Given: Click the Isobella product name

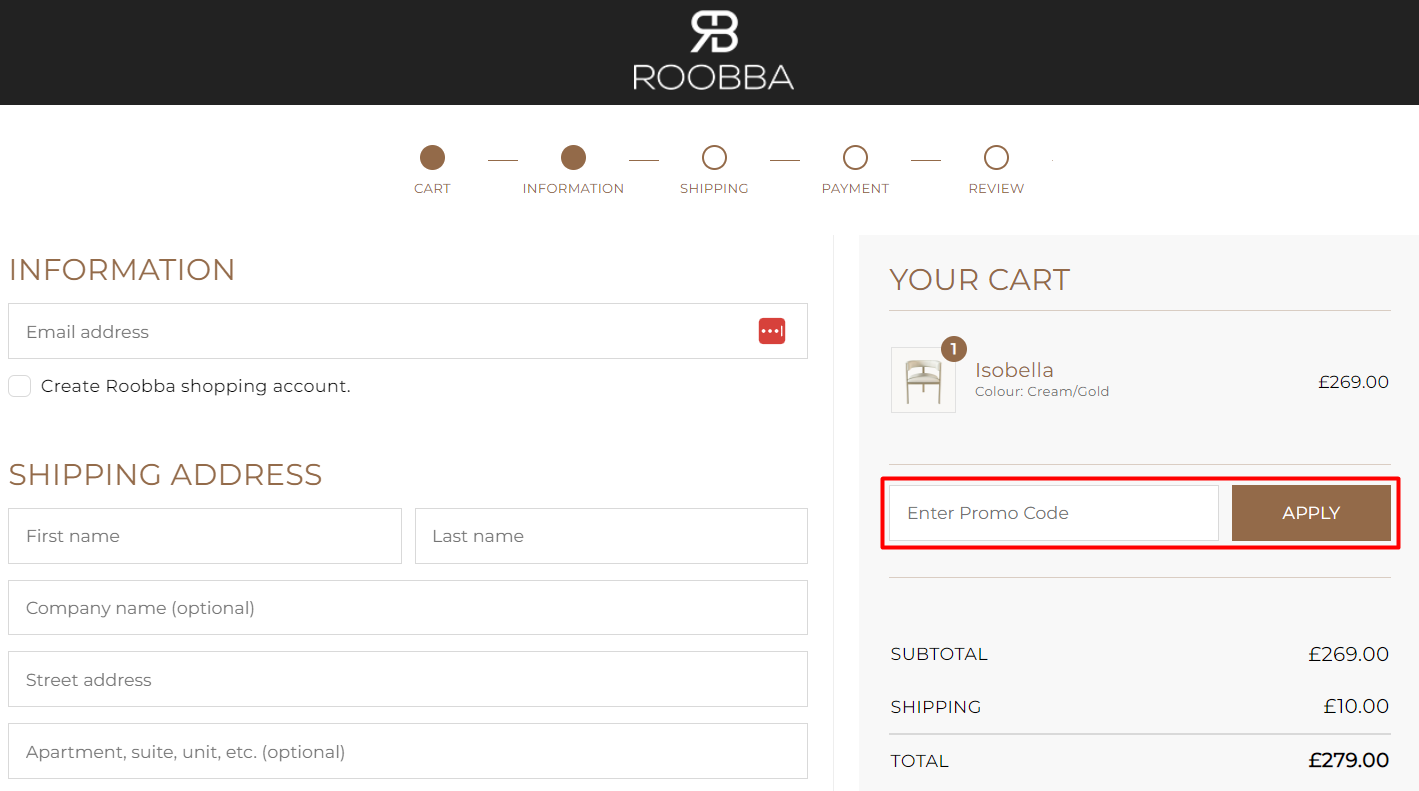Looking at the screenshot, I should pyautogui.click(x=1014, y=370).
